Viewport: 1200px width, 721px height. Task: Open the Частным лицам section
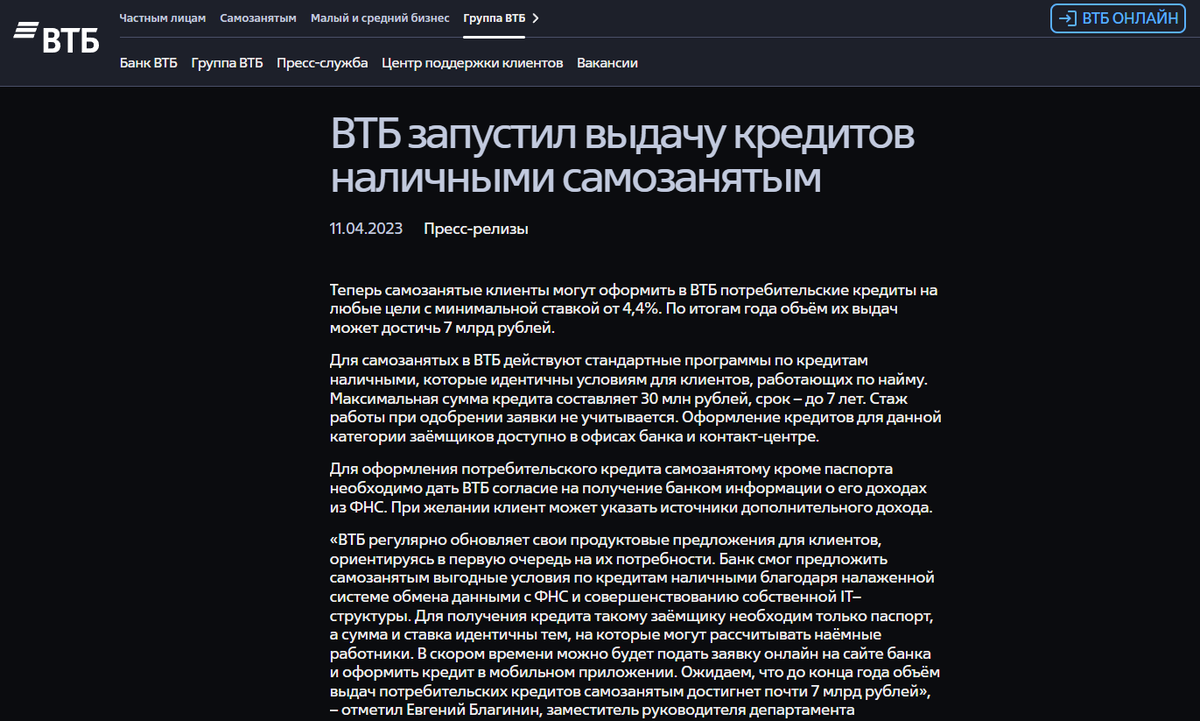pos(162,18)
